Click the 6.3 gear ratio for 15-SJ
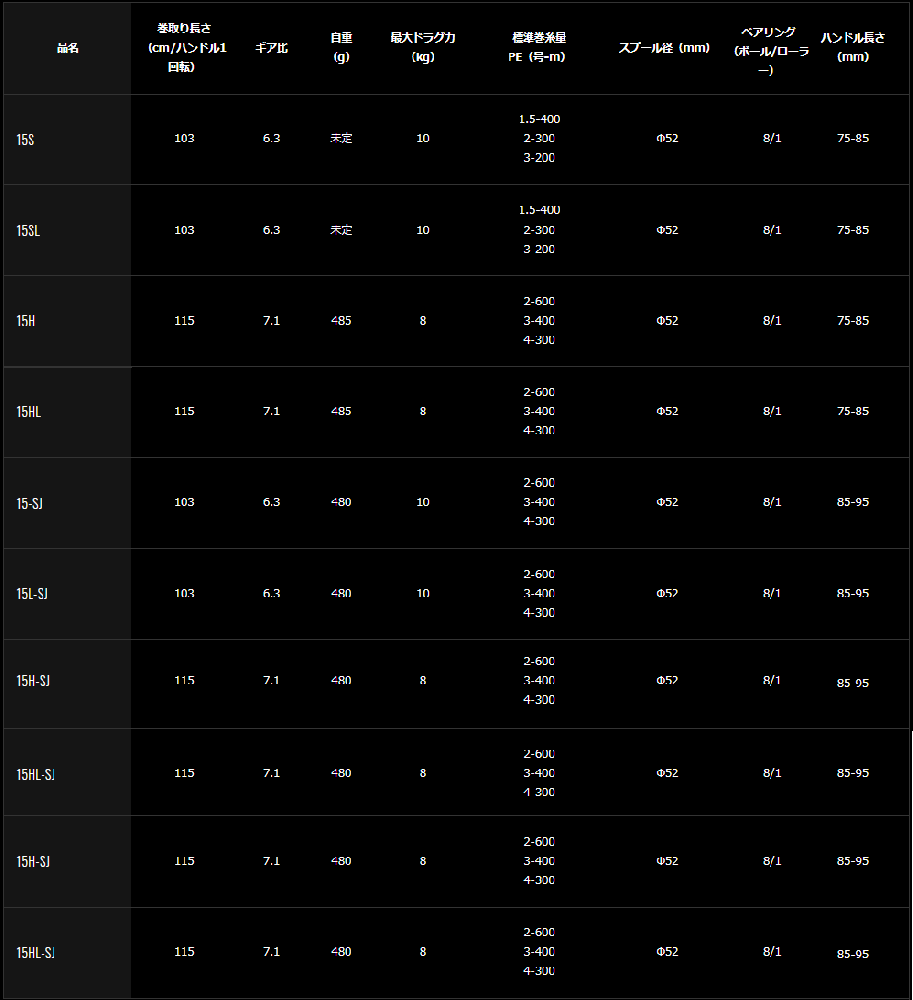Image resolution: width=913 pixels, height=1000 pixels. (x=272, y=503)
